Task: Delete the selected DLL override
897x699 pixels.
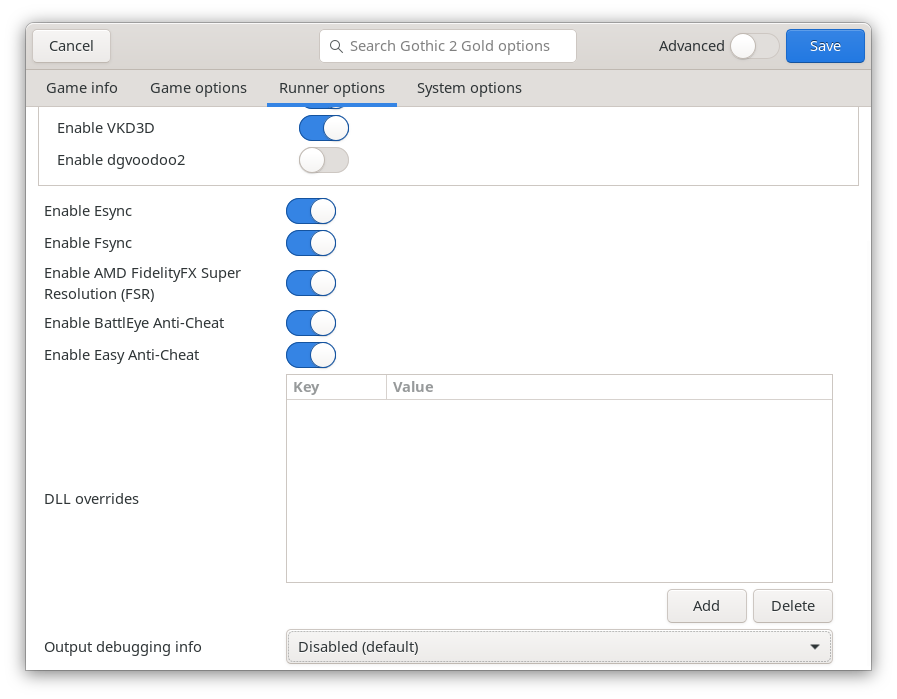Action: (793, 605)
